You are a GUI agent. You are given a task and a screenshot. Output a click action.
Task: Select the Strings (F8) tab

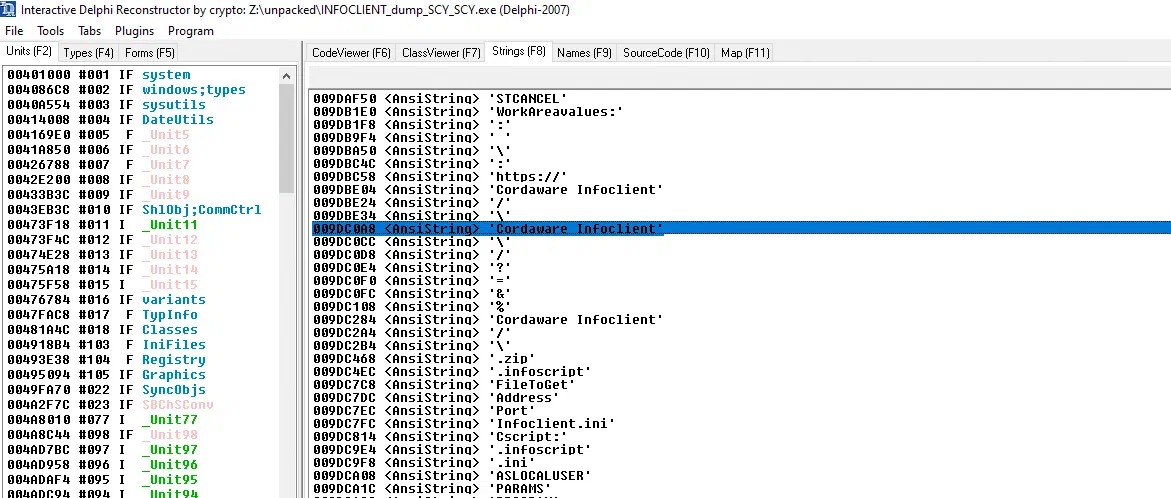pos(519,52)
